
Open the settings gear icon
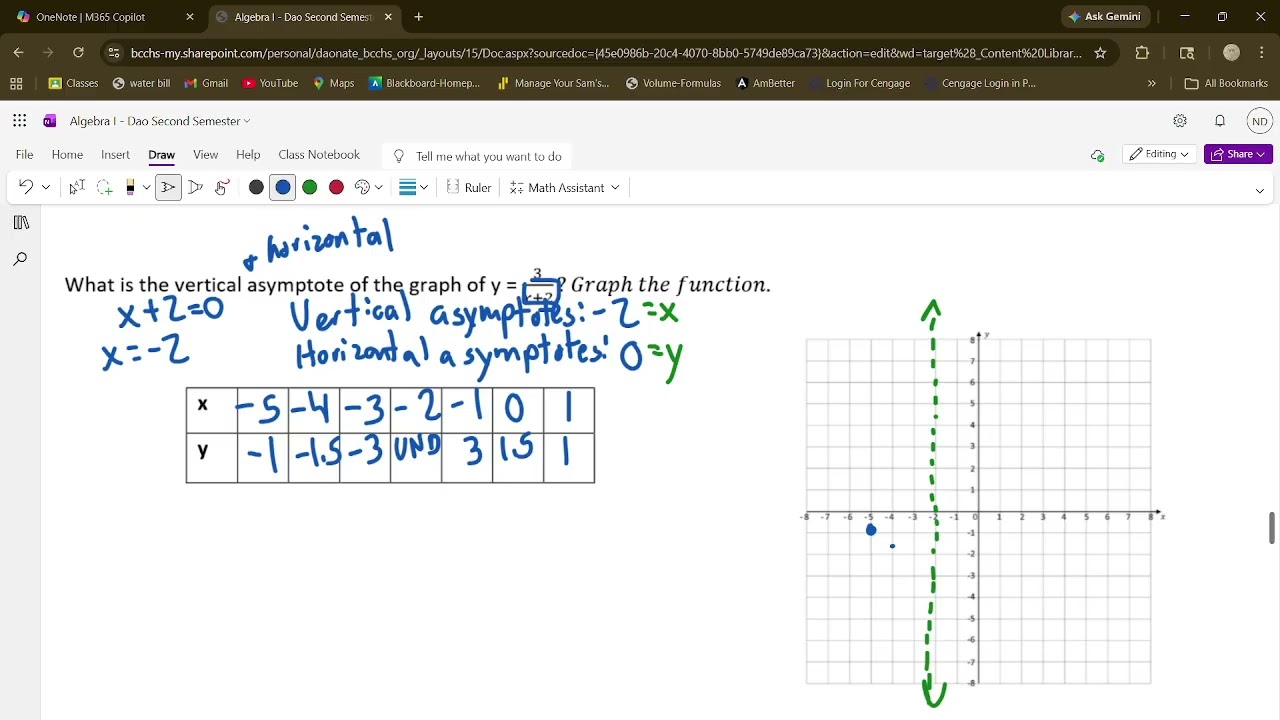[1180, 121]
